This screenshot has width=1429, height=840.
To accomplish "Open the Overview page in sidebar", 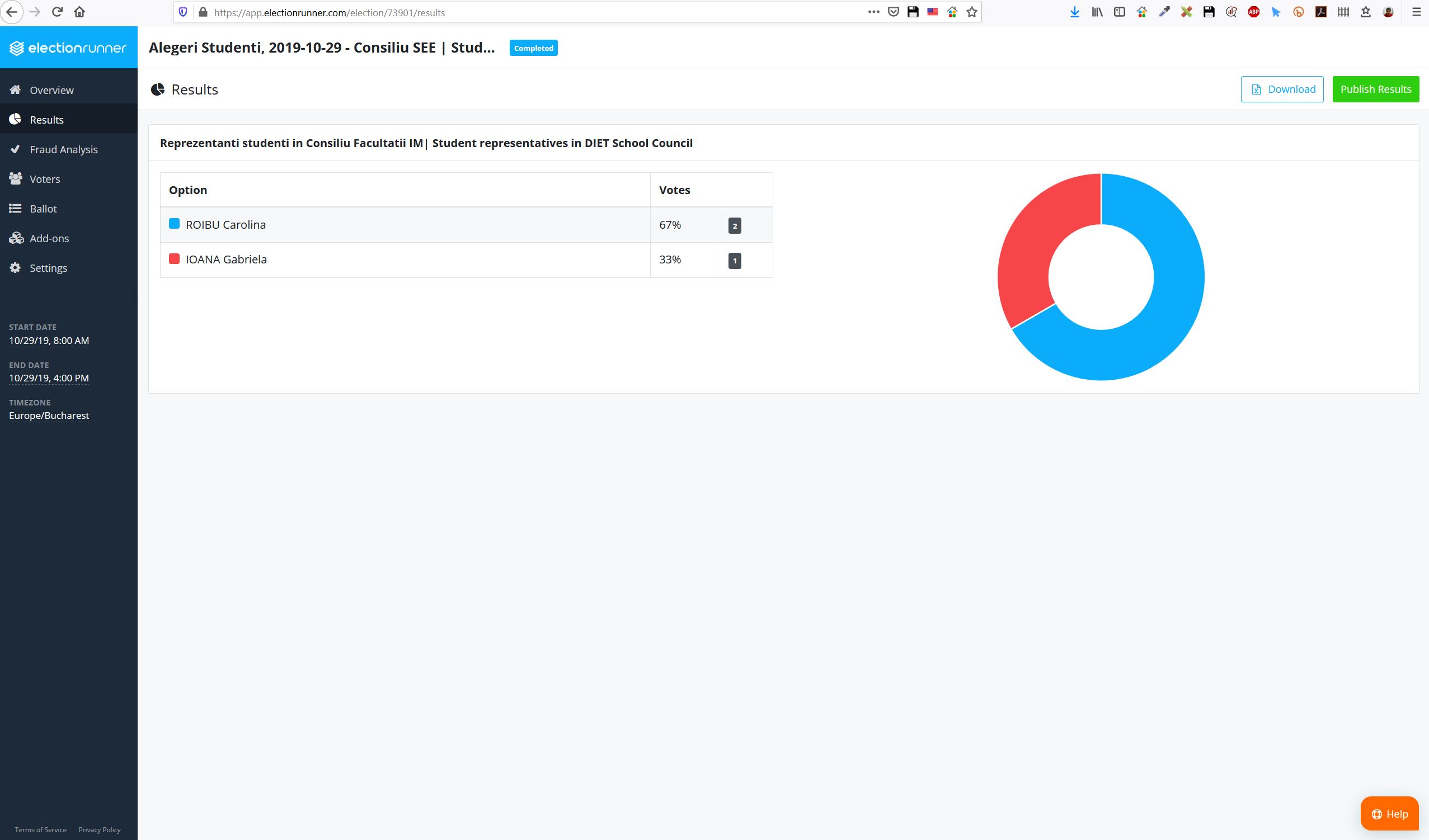I will (69, 90).
